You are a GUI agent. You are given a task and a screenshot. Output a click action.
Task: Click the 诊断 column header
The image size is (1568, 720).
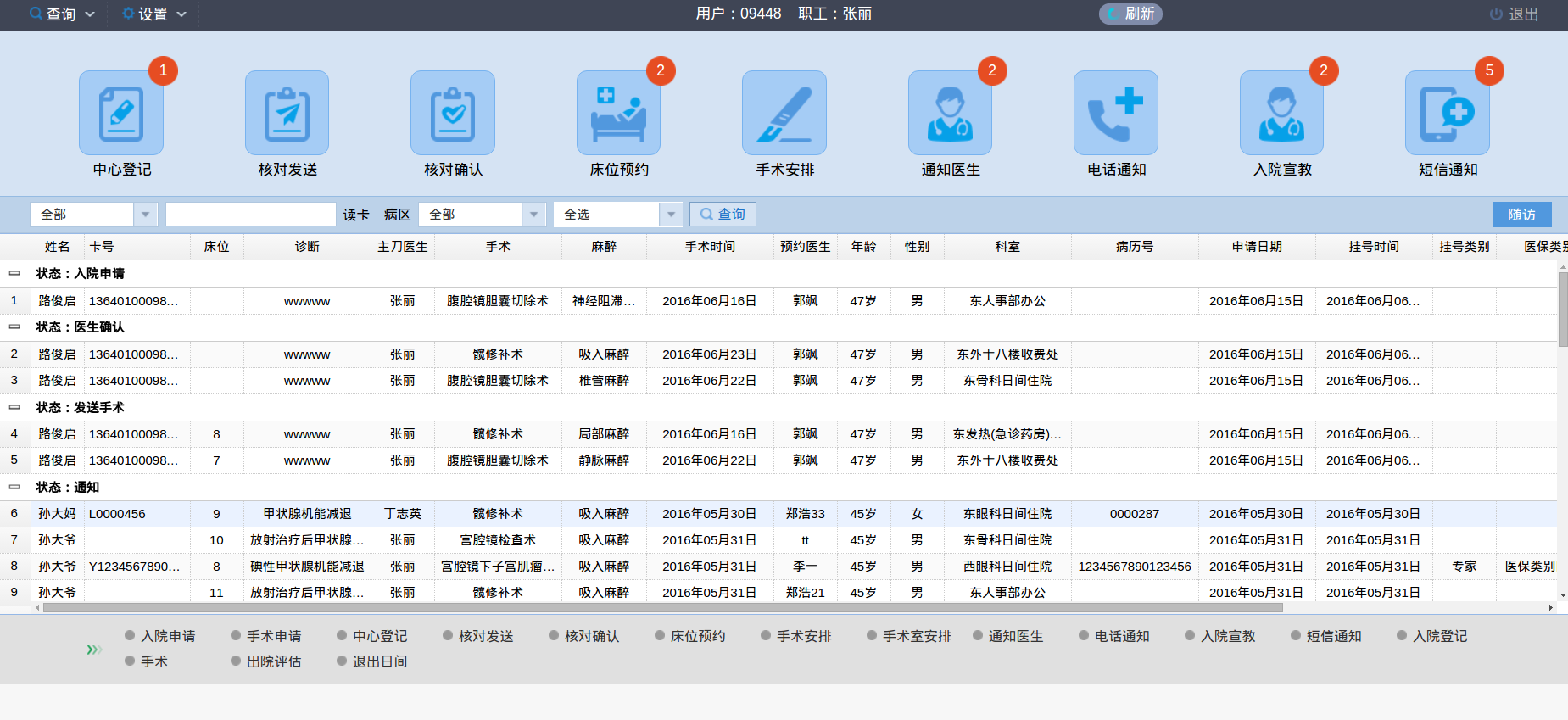click(307, 246)
